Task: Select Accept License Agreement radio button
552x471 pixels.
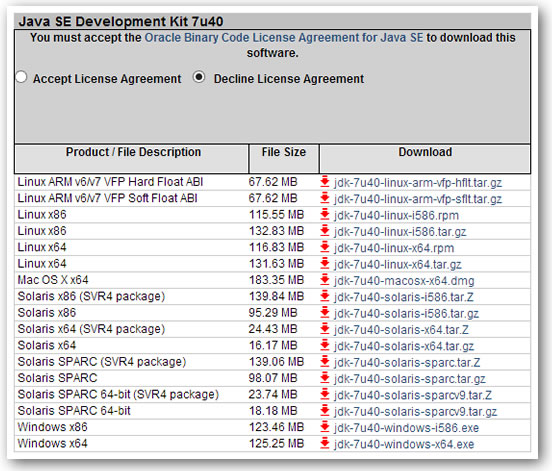Action: coord(21,77)
